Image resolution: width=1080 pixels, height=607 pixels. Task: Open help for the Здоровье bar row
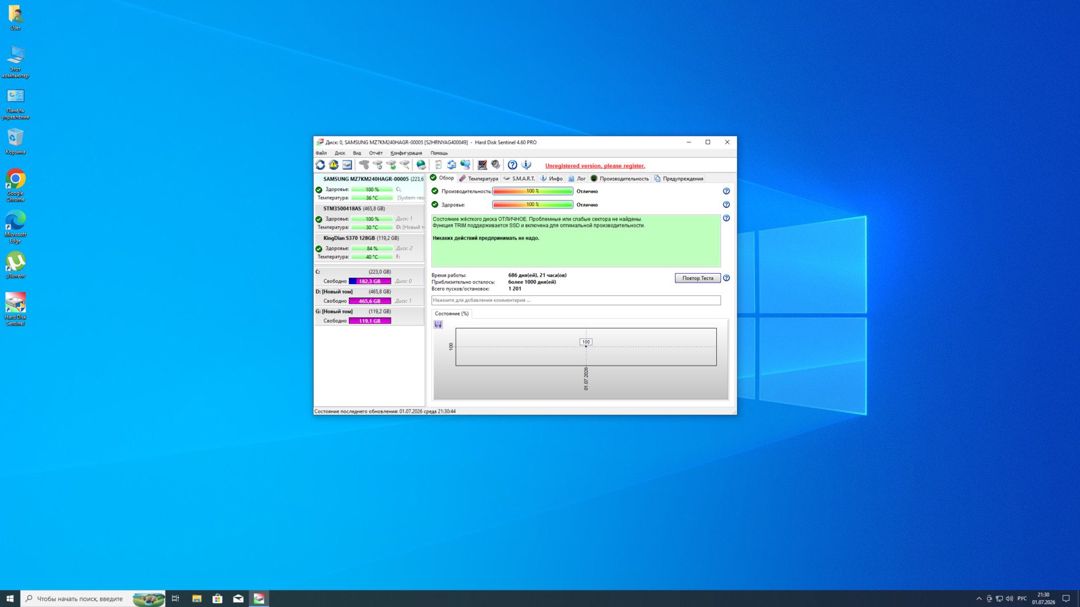pyautogui.click(x=726, y=205)
